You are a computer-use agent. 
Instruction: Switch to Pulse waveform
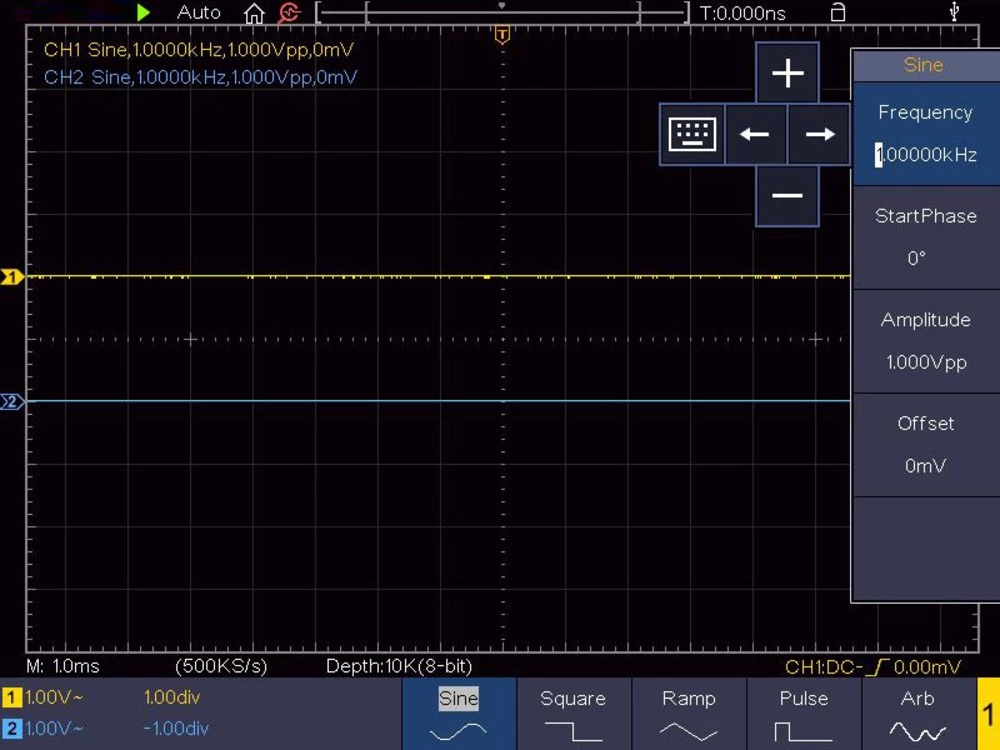pyautogui.click(x=804, y=714)
